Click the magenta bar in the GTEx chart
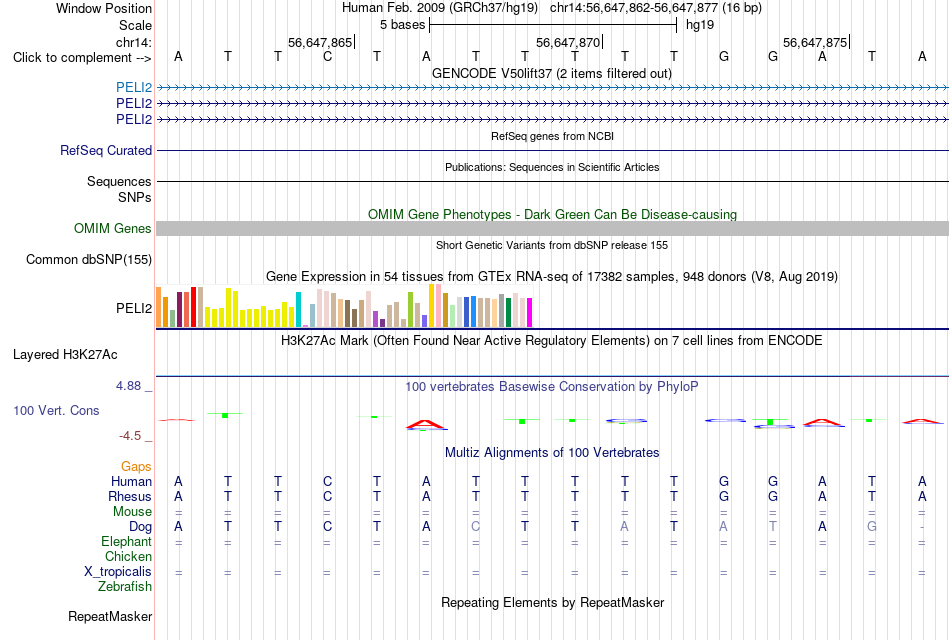The width and height of the screenshot is (950, 640). click(x=530, y=312)
